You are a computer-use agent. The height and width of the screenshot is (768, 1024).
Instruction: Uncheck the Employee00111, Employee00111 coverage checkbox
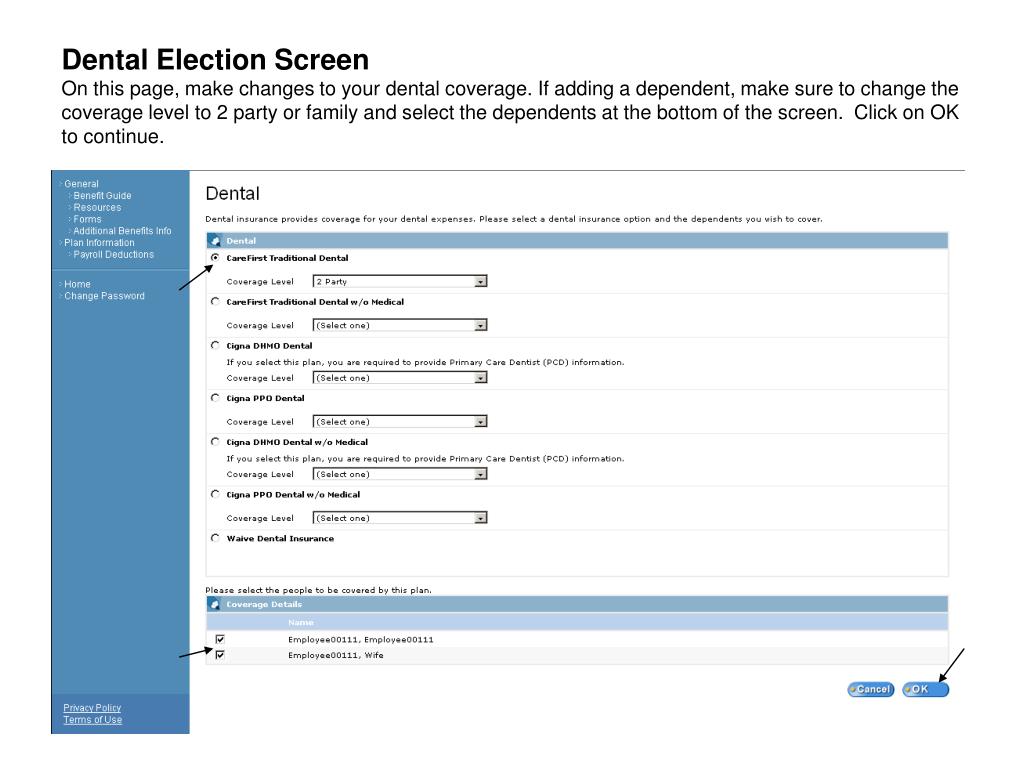[220, 639]
